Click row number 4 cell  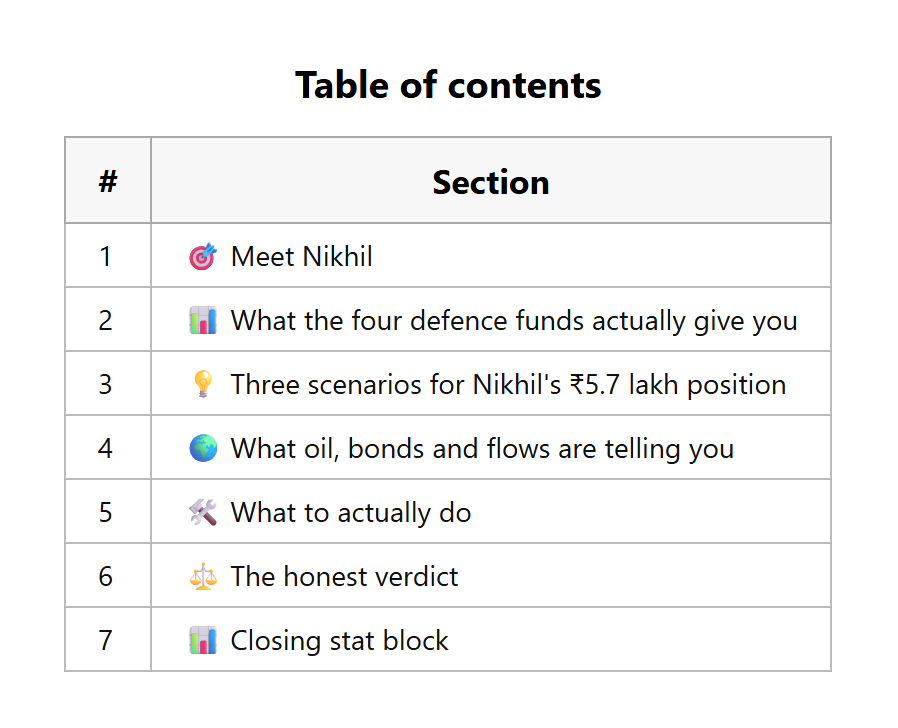click(x=108, y=447)
